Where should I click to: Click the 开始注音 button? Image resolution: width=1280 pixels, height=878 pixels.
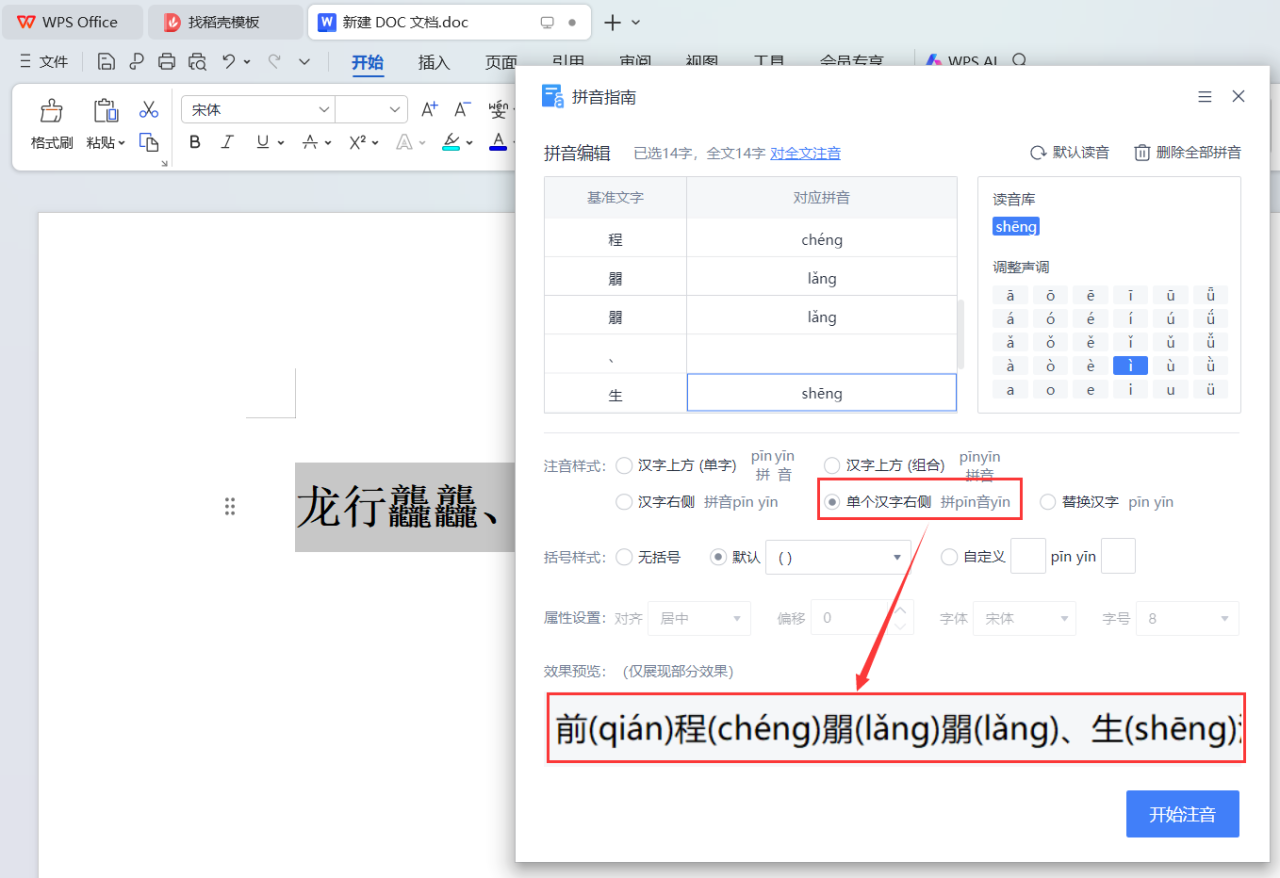(x=1183, y=814)
